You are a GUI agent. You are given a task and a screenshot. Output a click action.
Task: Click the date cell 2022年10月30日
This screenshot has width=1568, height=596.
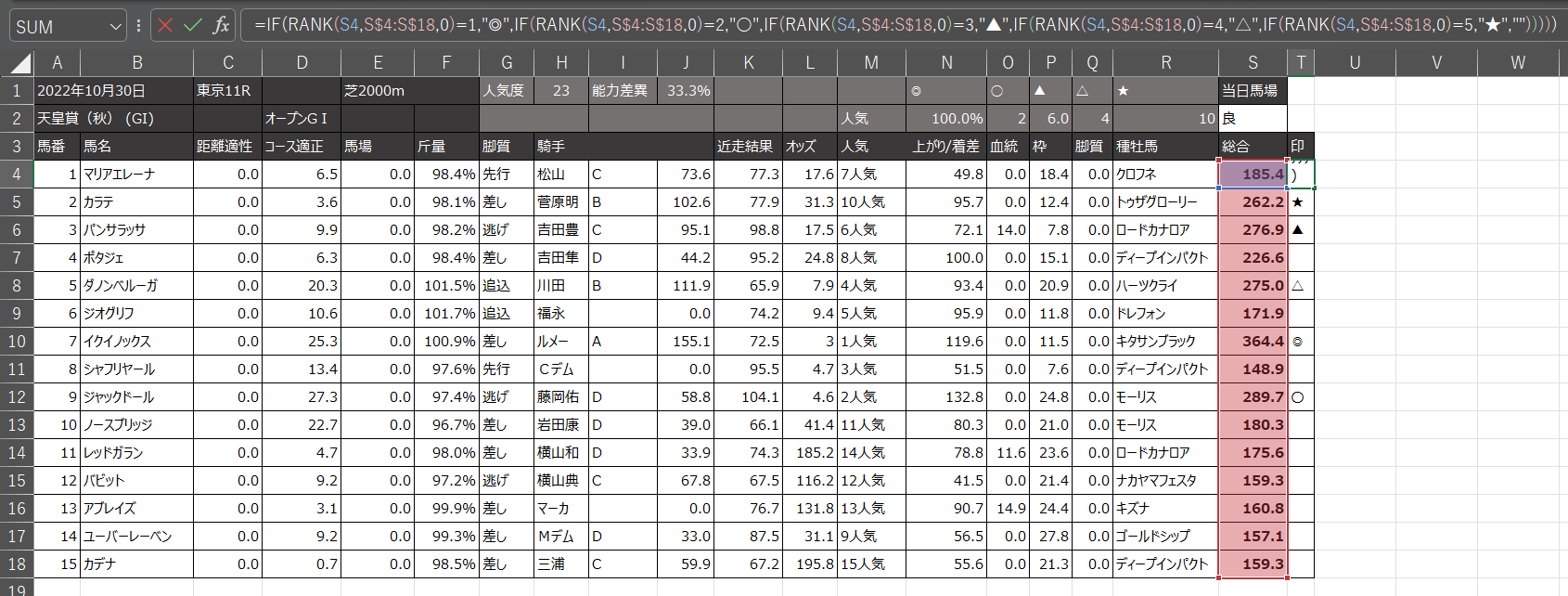tap(113, 91)
